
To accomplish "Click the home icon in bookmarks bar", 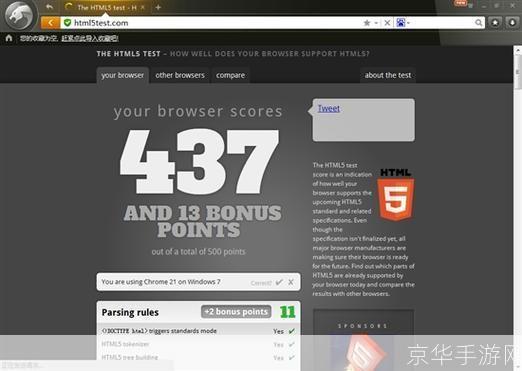I will [9, 38].
